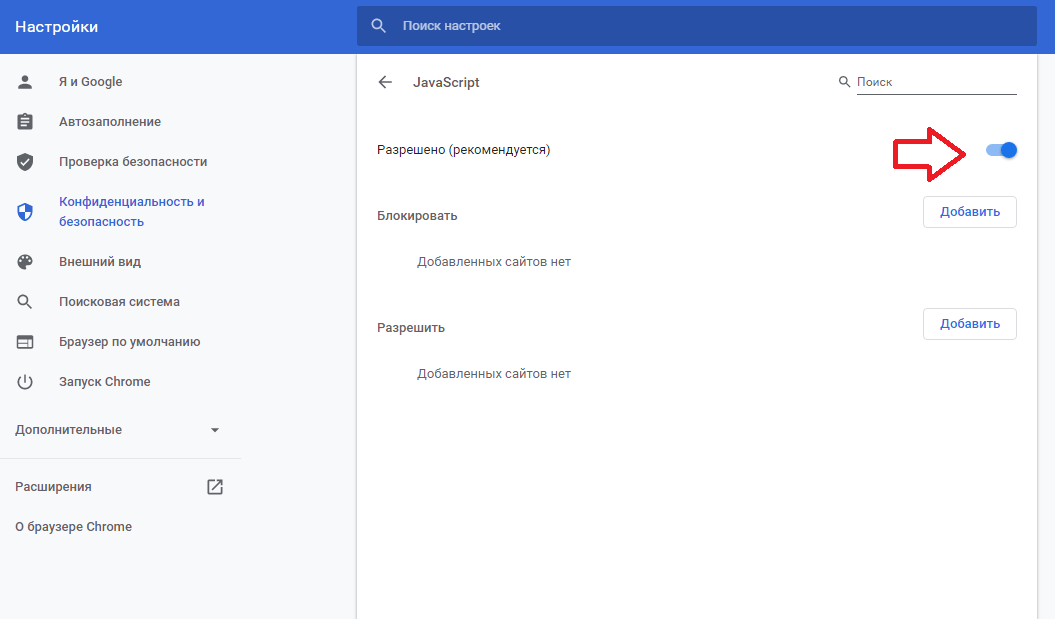
Task: Toggle the Разрешено (рекомендуется) JavaScript switch
Action: pos(1001,150)
